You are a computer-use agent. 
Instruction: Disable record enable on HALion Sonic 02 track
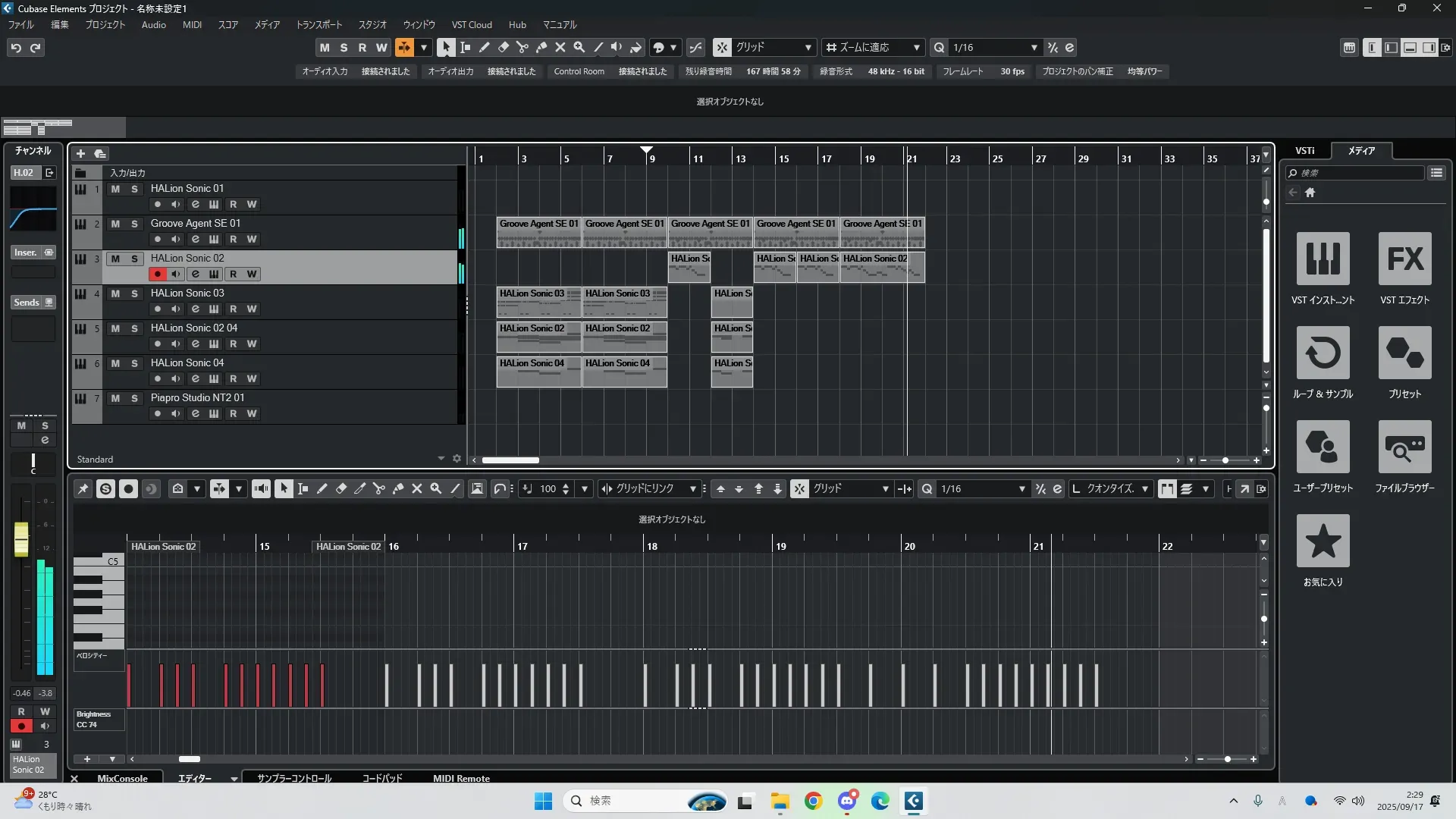pyautogui.click(x=157, y=274)
